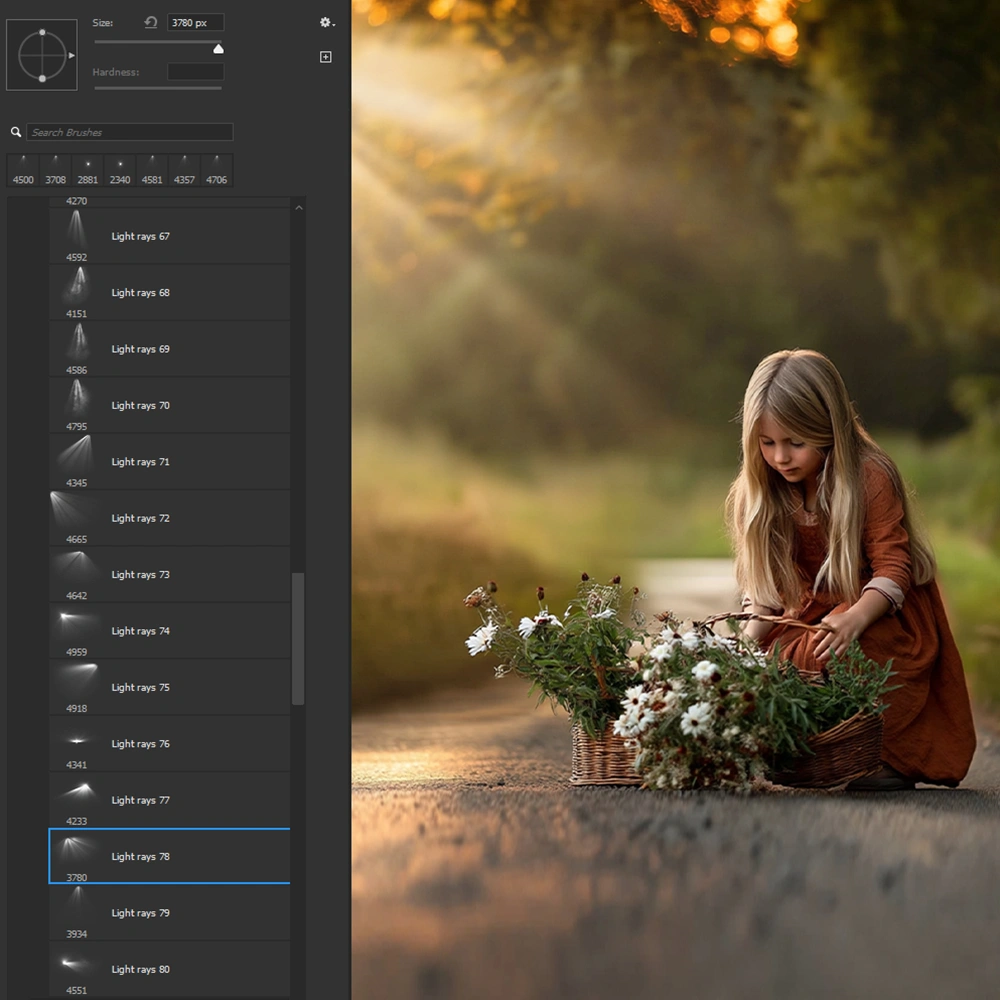This screenshot has width=1000, height=1000.
Task: Select the Light rays 67 brush
Action: tap(140, 237)
